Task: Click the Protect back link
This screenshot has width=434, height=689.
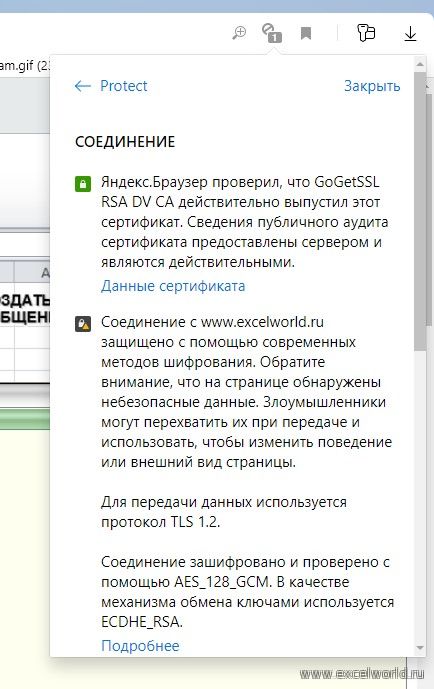Action: coord(123,86)
